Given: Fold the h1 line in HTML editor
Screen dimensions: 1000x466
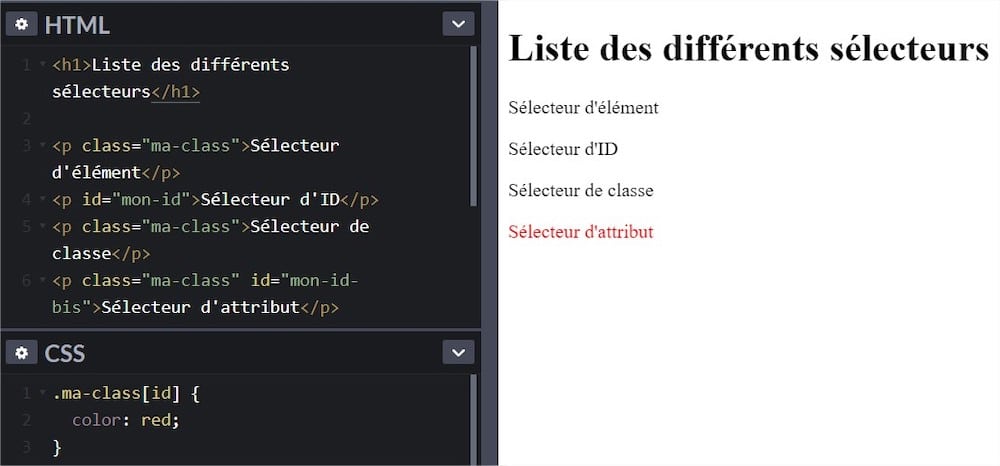Looking at the screenshot, I should click(x=42, y=66).
